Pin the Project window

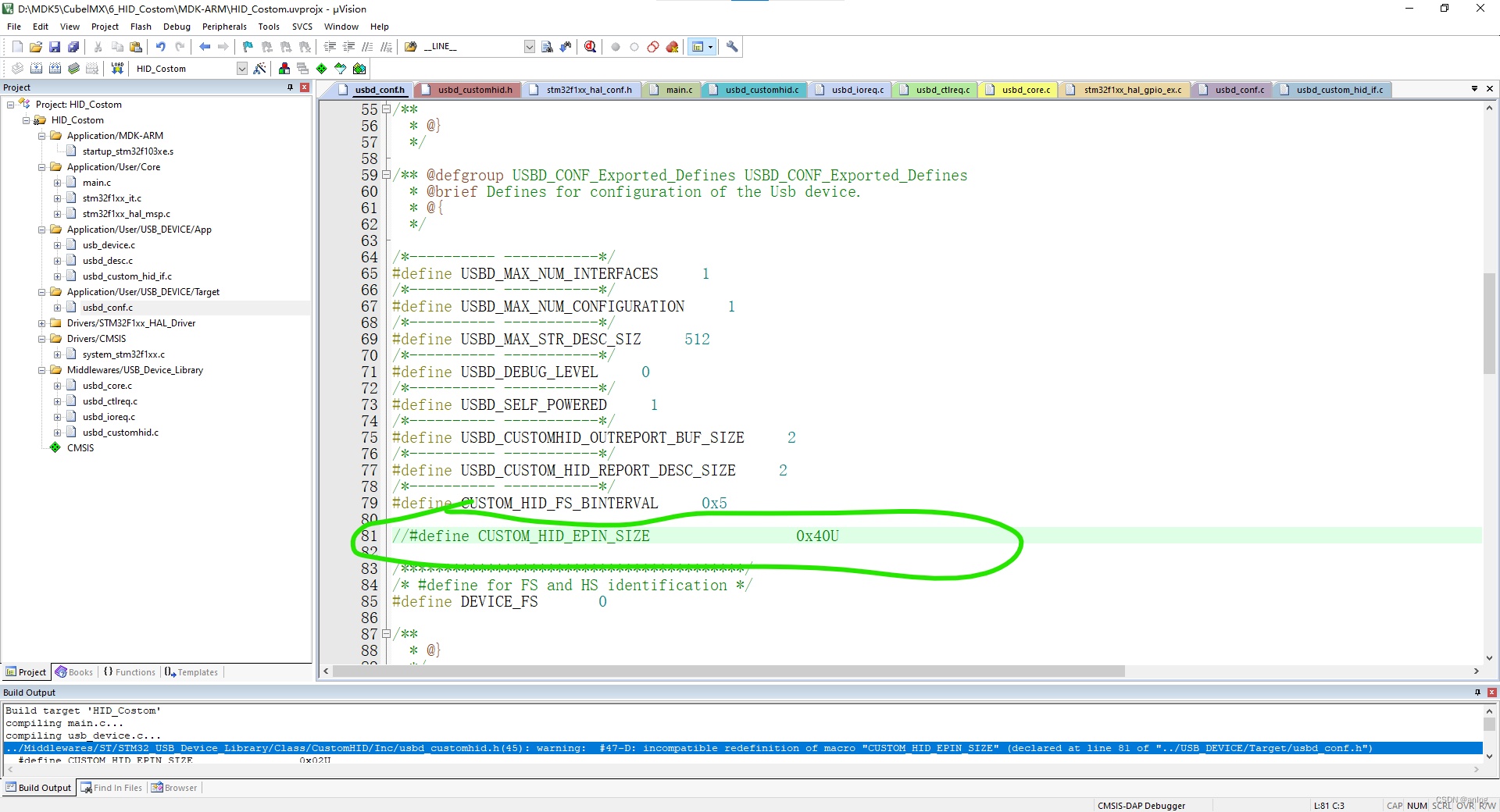pyautogui.click(x=289, y=87)
